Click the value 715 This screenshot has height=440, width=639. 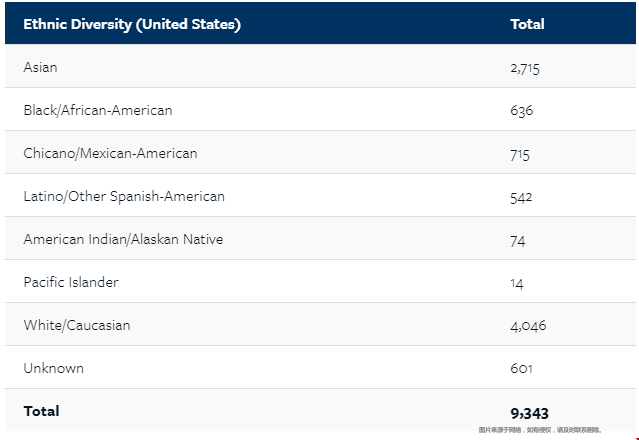[x=519, y=154]
